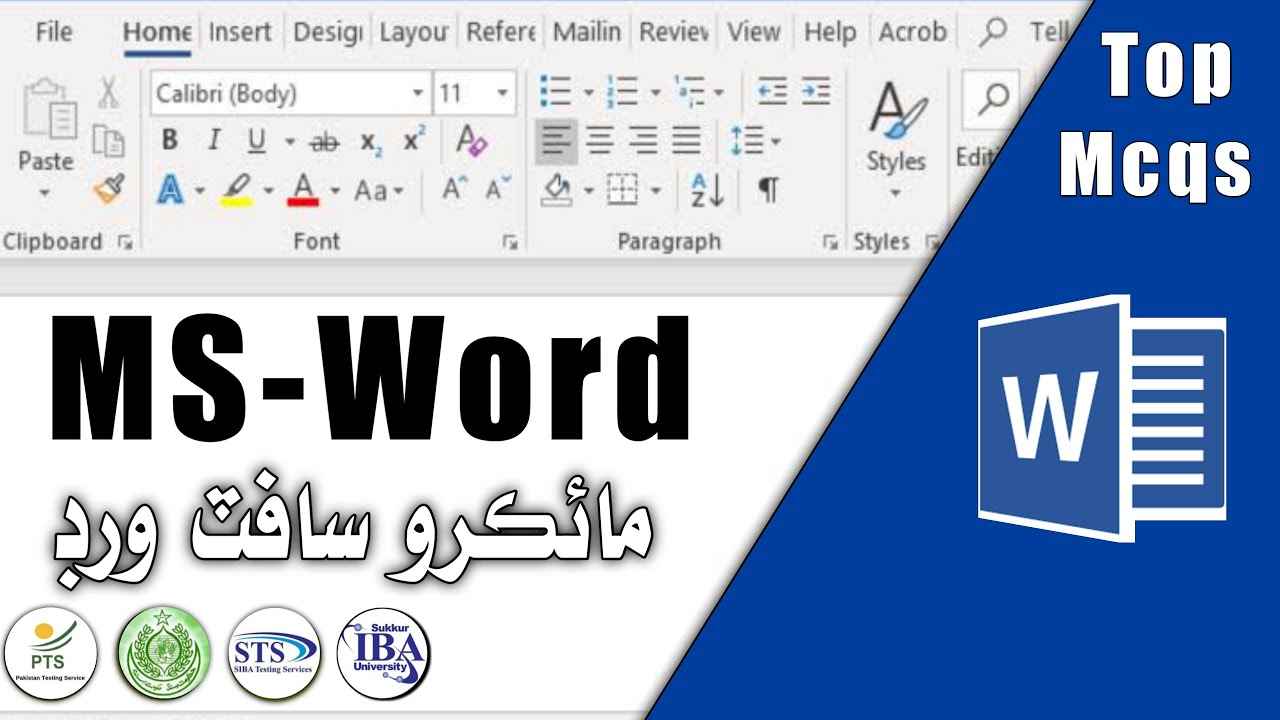Apply the red font color

pos(304,189)
